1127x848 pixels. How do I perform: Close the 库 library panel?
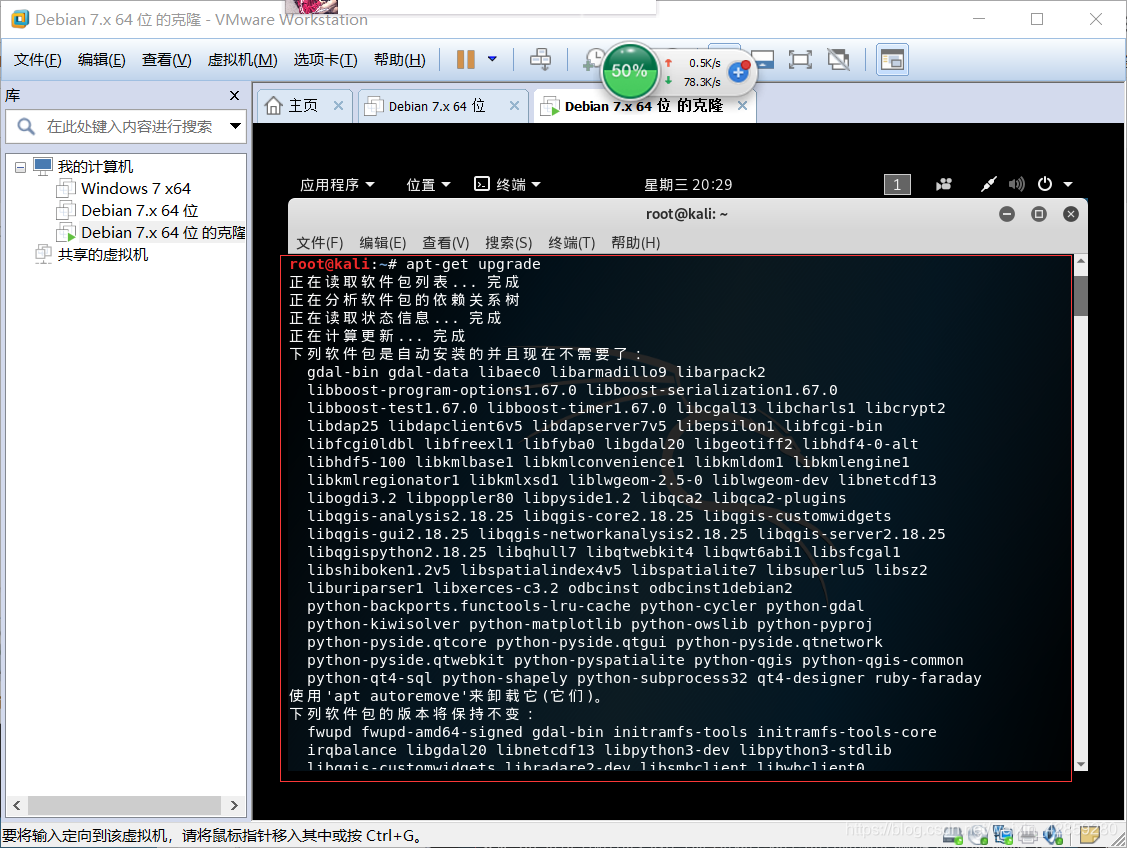point(234,96)
